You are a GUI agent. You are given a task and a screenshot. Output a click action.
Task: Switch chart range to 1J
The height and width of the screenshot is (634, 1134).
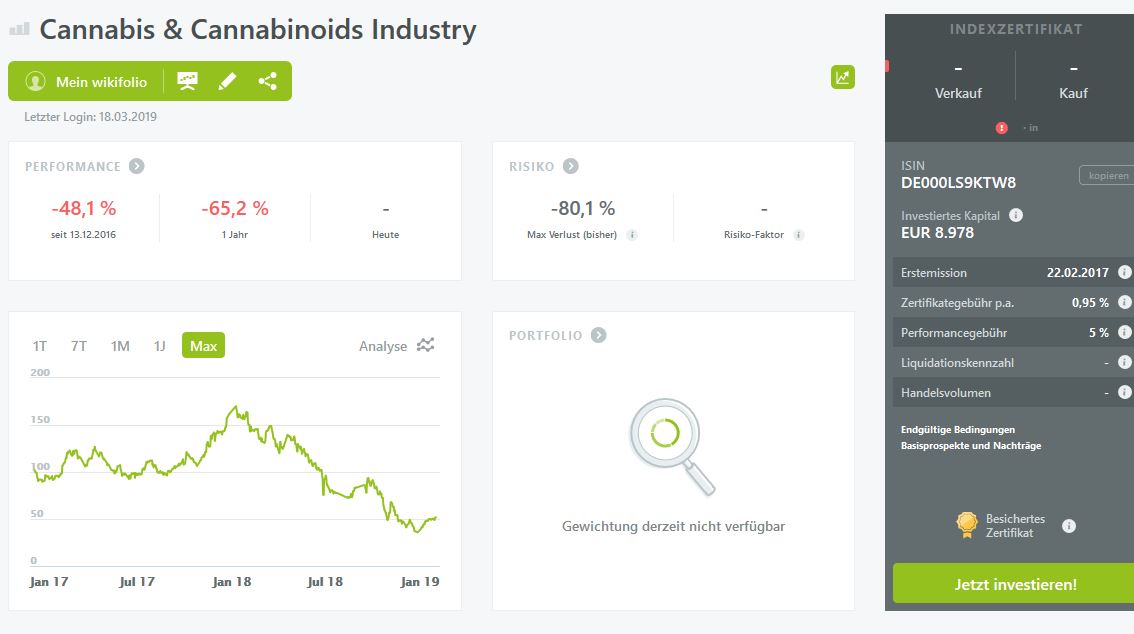pos(160,346)
